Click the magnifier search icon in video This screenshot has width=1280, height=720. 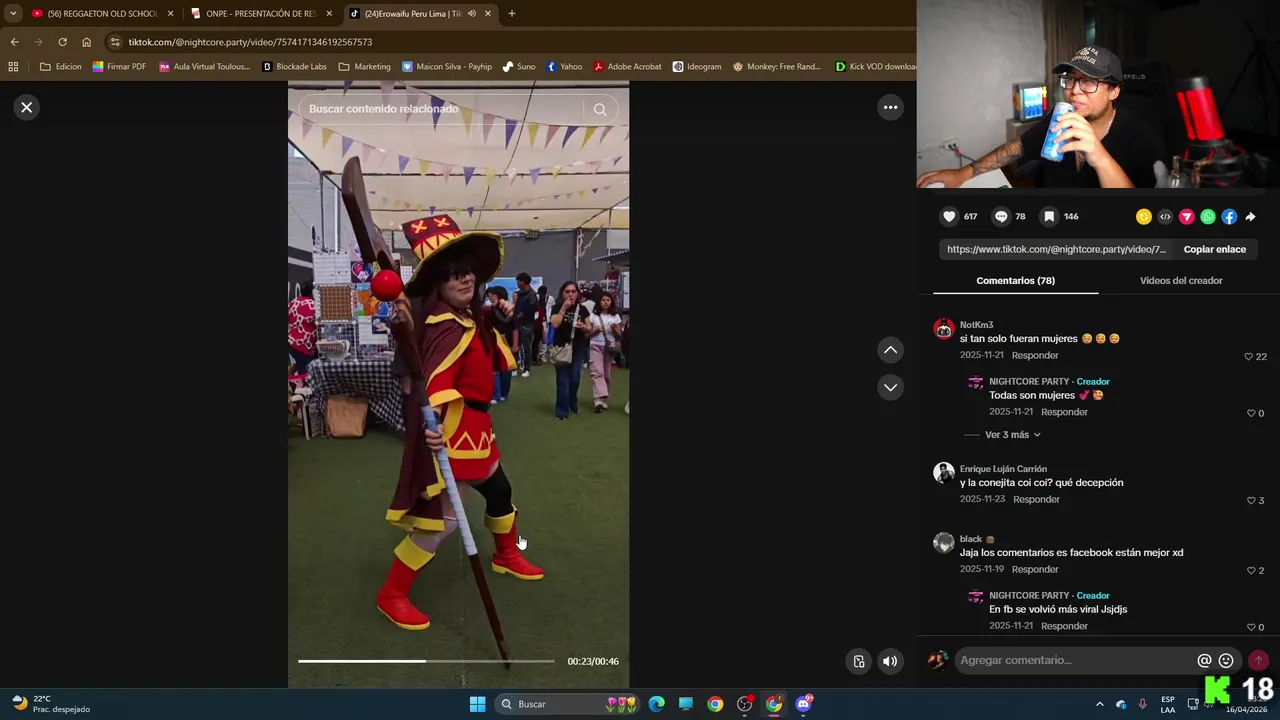pyautogui.click(x=600, y=109)
